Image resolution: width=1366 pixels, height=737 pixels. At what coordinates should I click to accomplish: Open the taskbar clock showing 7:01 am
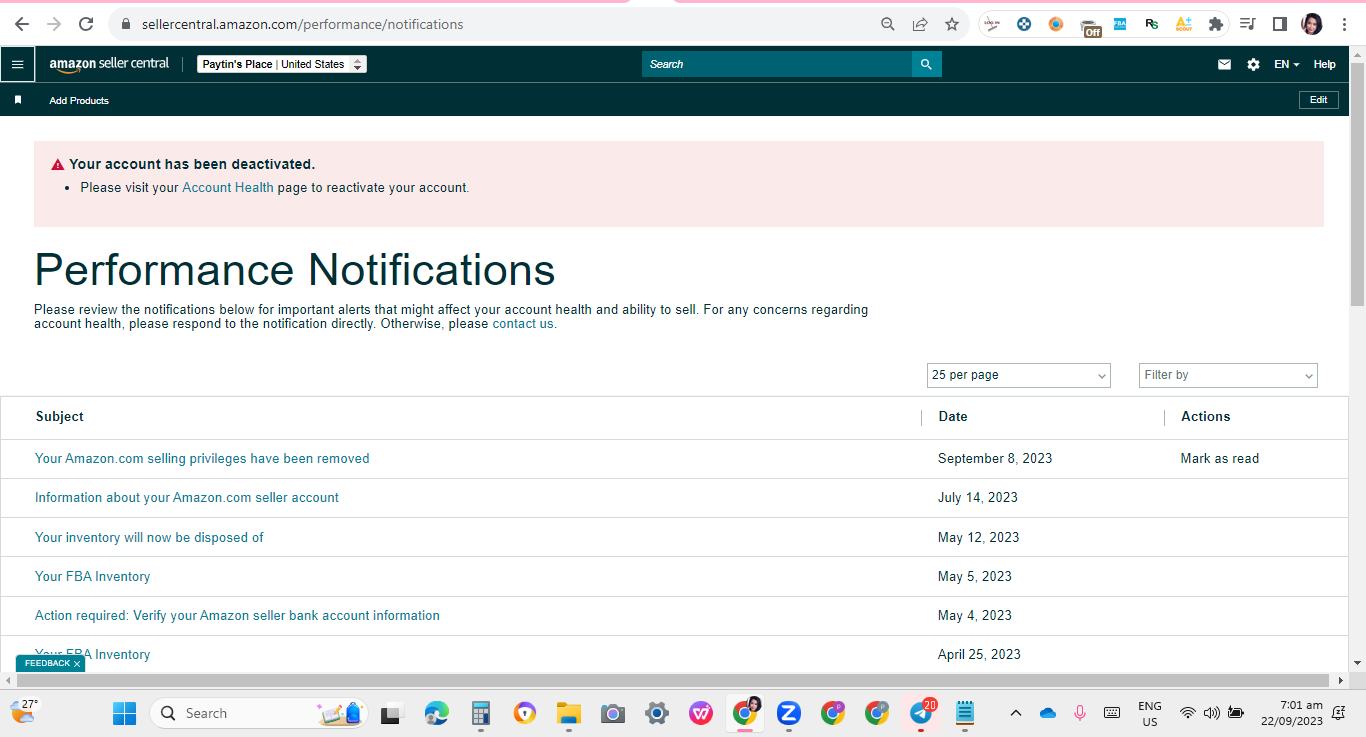pyautogui.click(x=1292, y=713)
